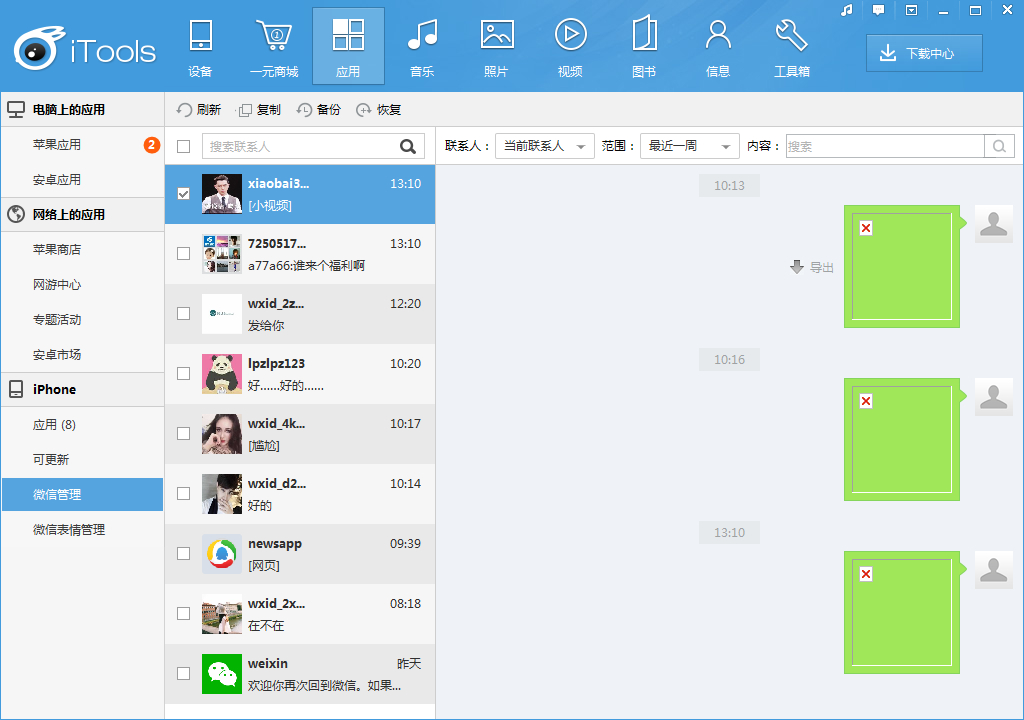Open the weixin welcome message conversation
The image size is (1024, 720).
click(x=300, y=674)
